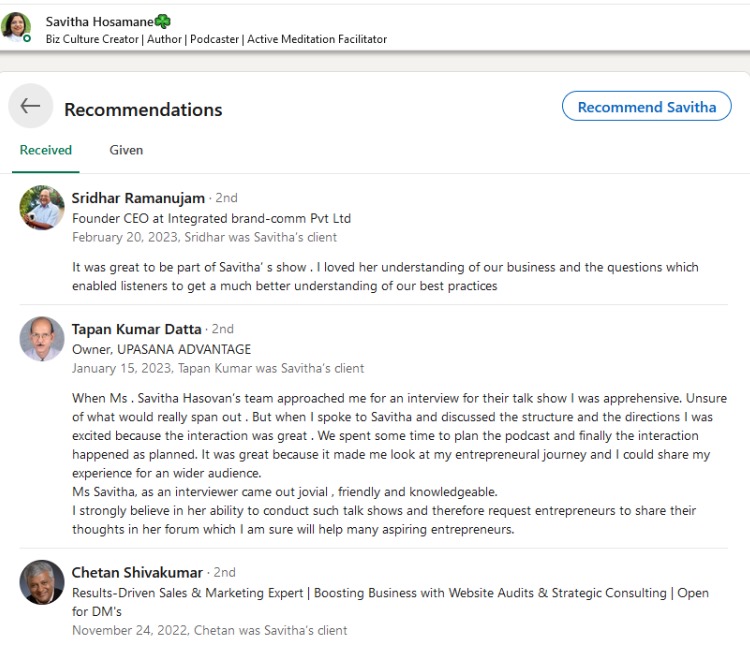Open Sridhar Ramanujam's profile name link

138,198
